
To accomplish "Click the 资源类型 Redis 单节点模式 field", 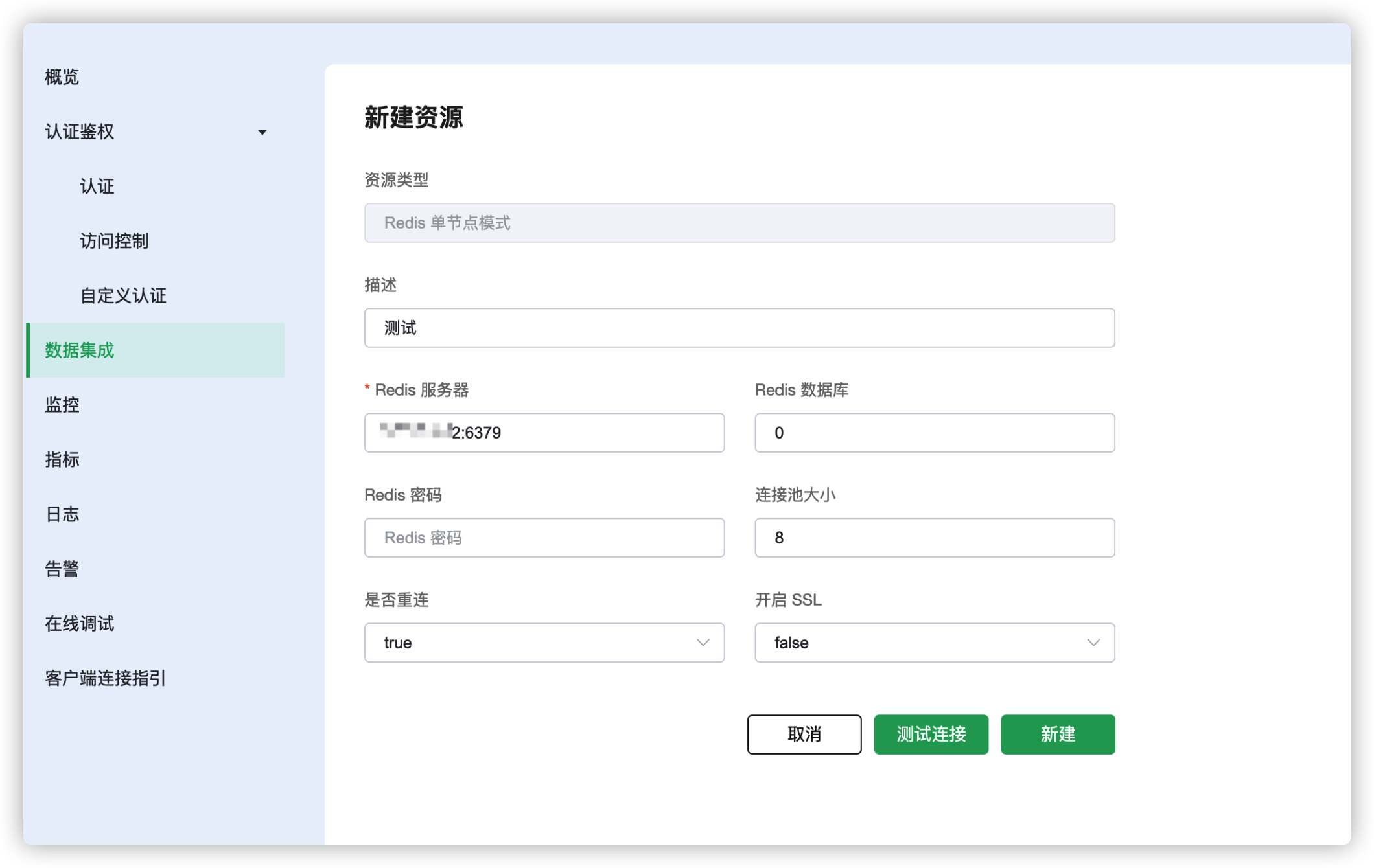I will coord(739,223).
